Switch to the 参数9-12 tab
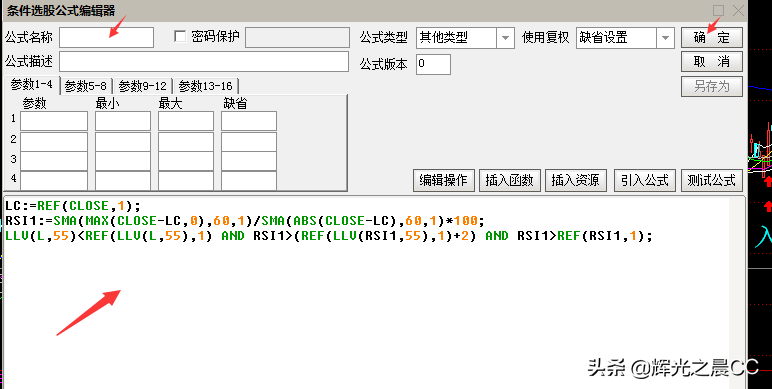Screen dimensions: 772x389 tap(143, 87)
